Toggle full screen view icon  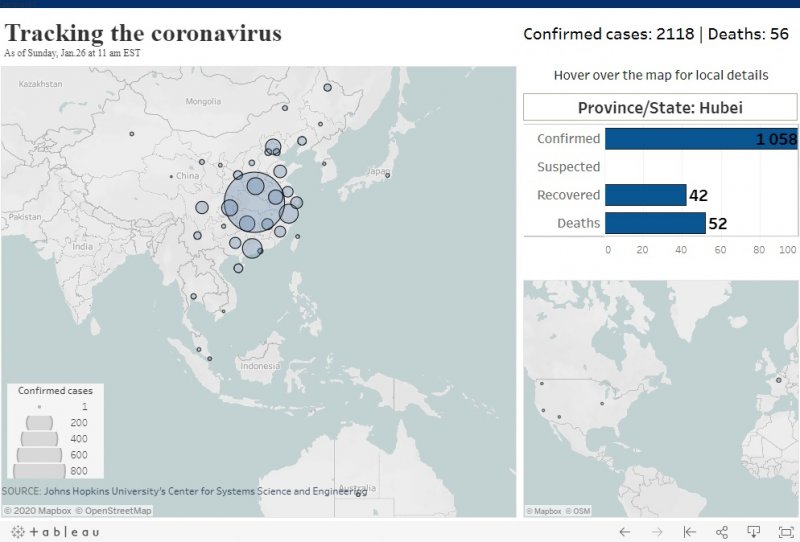(786, 532)
